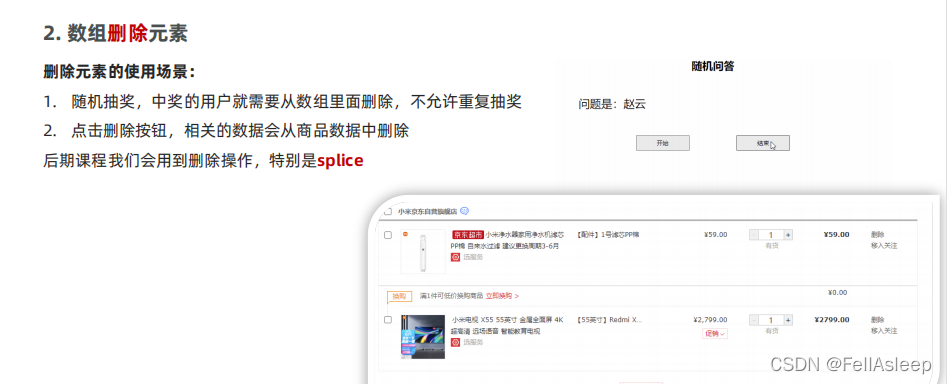This screenshot has height=384, width=947.
Task: Click the 删除元素的使用场景 subtitle
Action: click(x=120, y=73)
